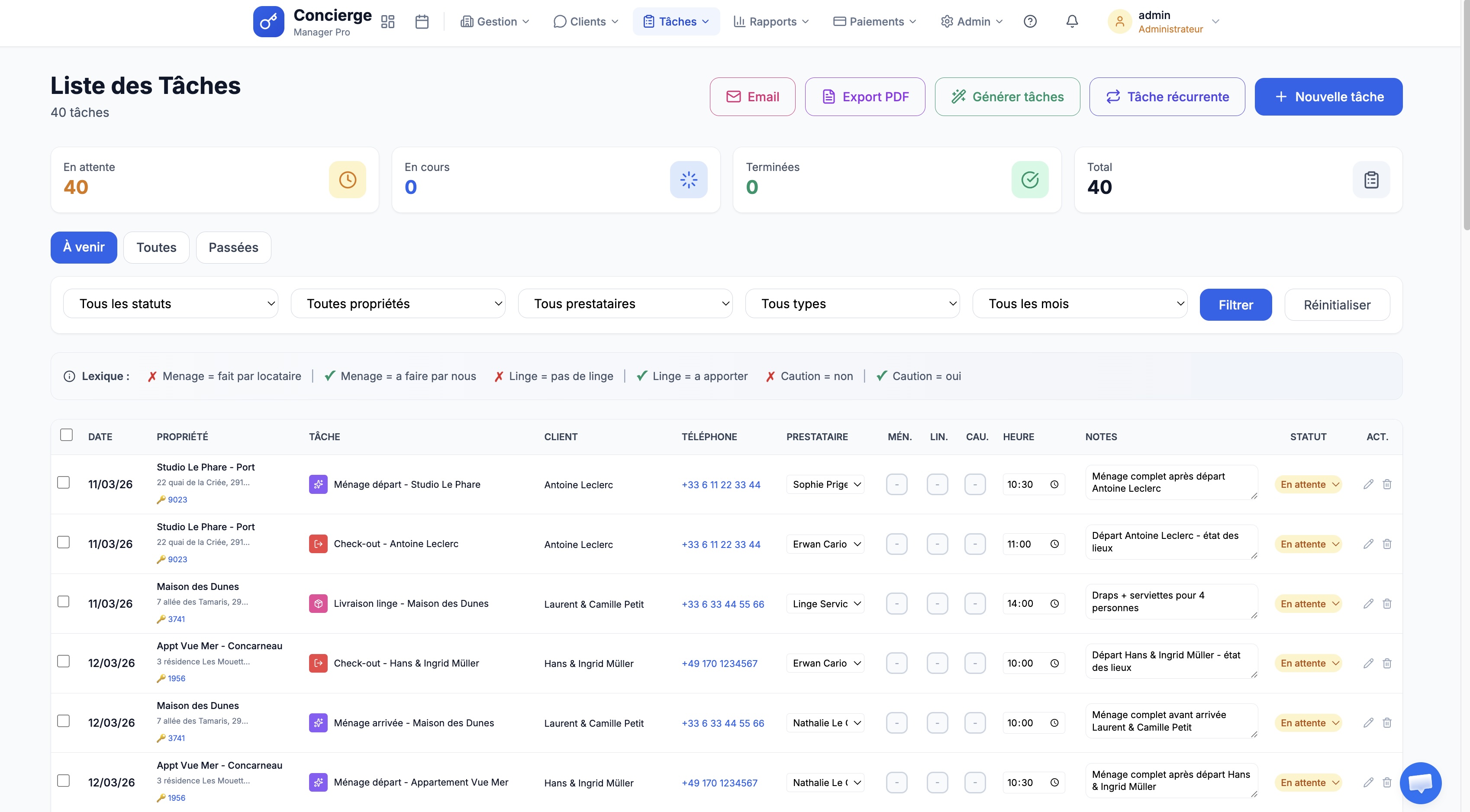Screen dimensions: 1470x812
Task: Edit the Livraison linge task with pencil
Action: [1368, 604]
